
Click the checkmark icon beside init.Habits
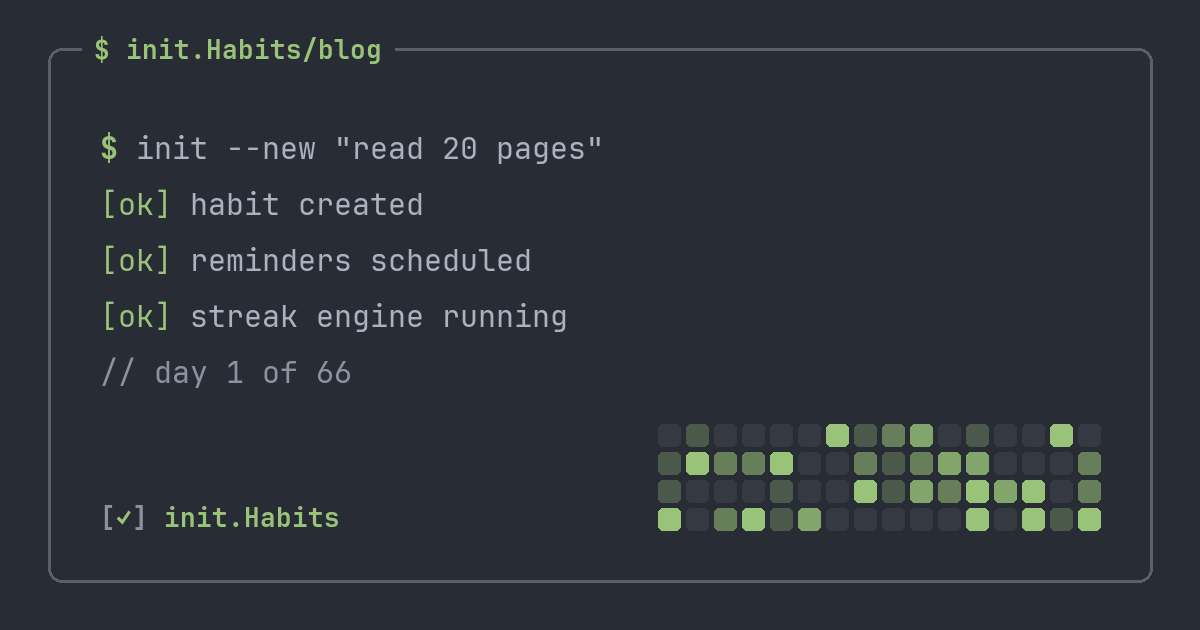pyautogui.click(x=124, y=518)
